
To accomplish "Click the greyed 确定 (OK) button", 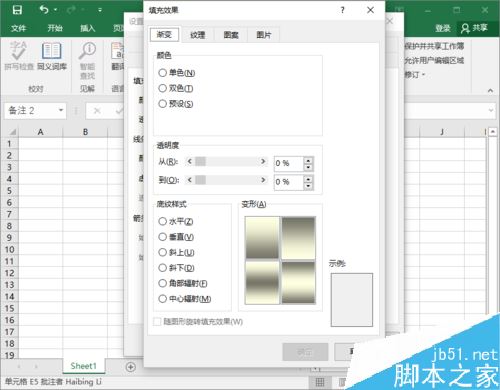I will pyautogui.click(x=305, y=352).
